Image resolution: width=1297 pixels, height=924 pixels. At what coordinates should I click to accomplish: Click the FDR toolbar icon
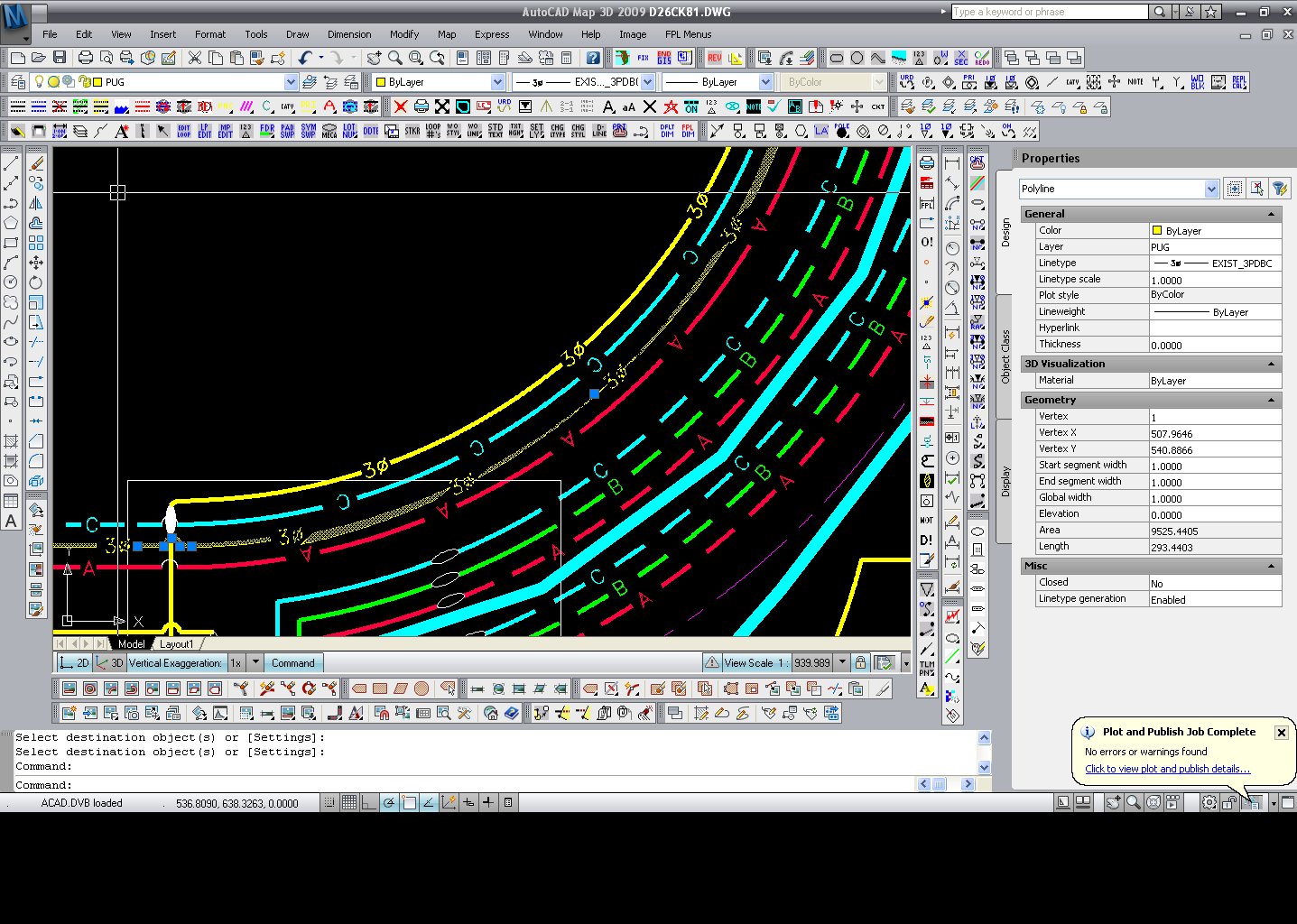pos(267,131)
